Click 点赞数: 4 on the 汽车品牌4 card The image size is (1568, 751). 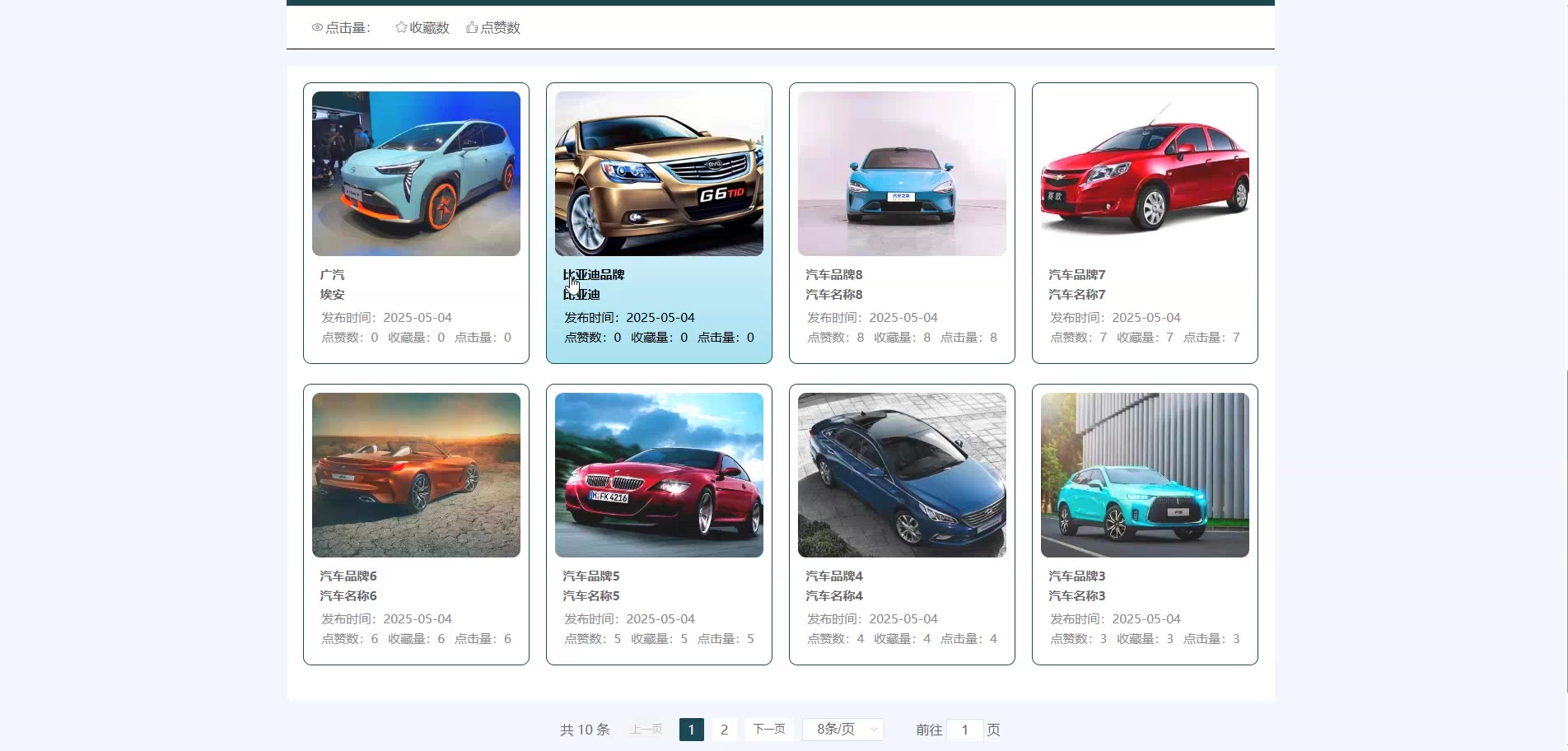[x=836, y=639]
